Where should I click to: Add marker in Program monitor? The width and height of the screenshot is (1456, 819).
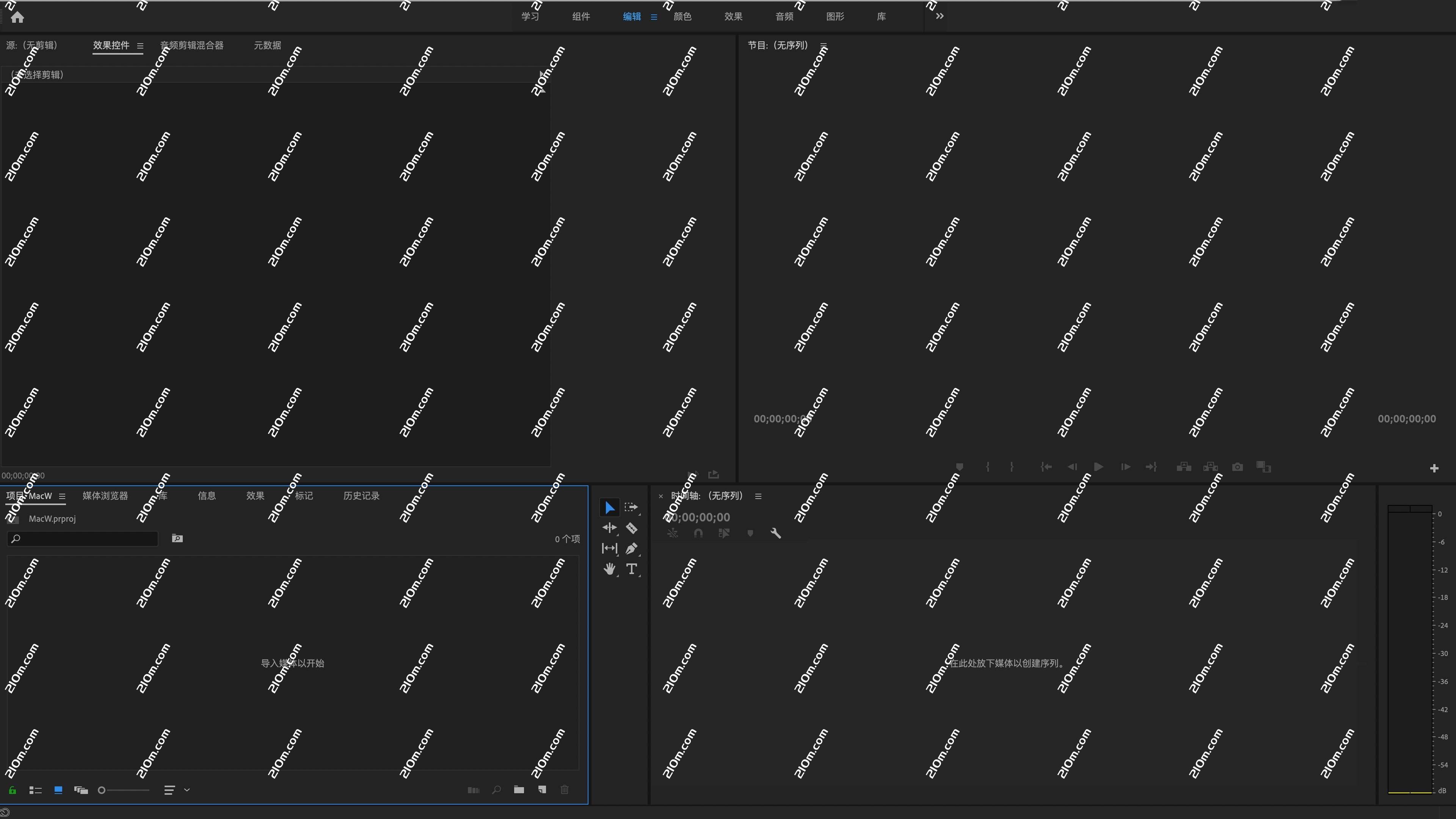coord(960,467)
